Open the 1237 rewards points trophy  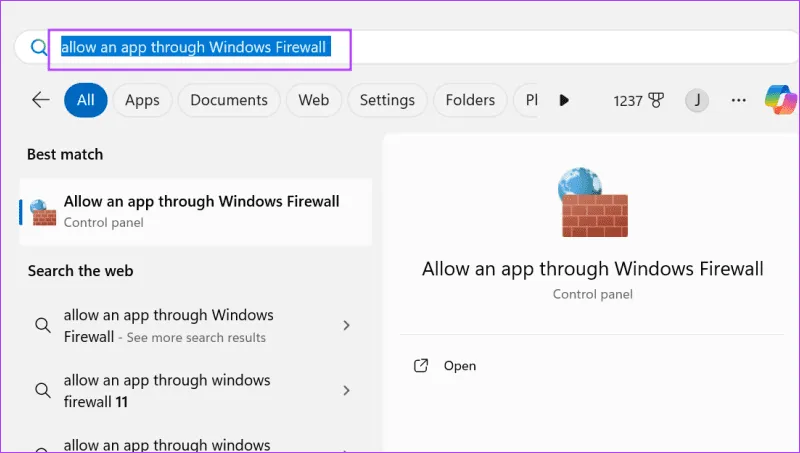coord(638,100)
